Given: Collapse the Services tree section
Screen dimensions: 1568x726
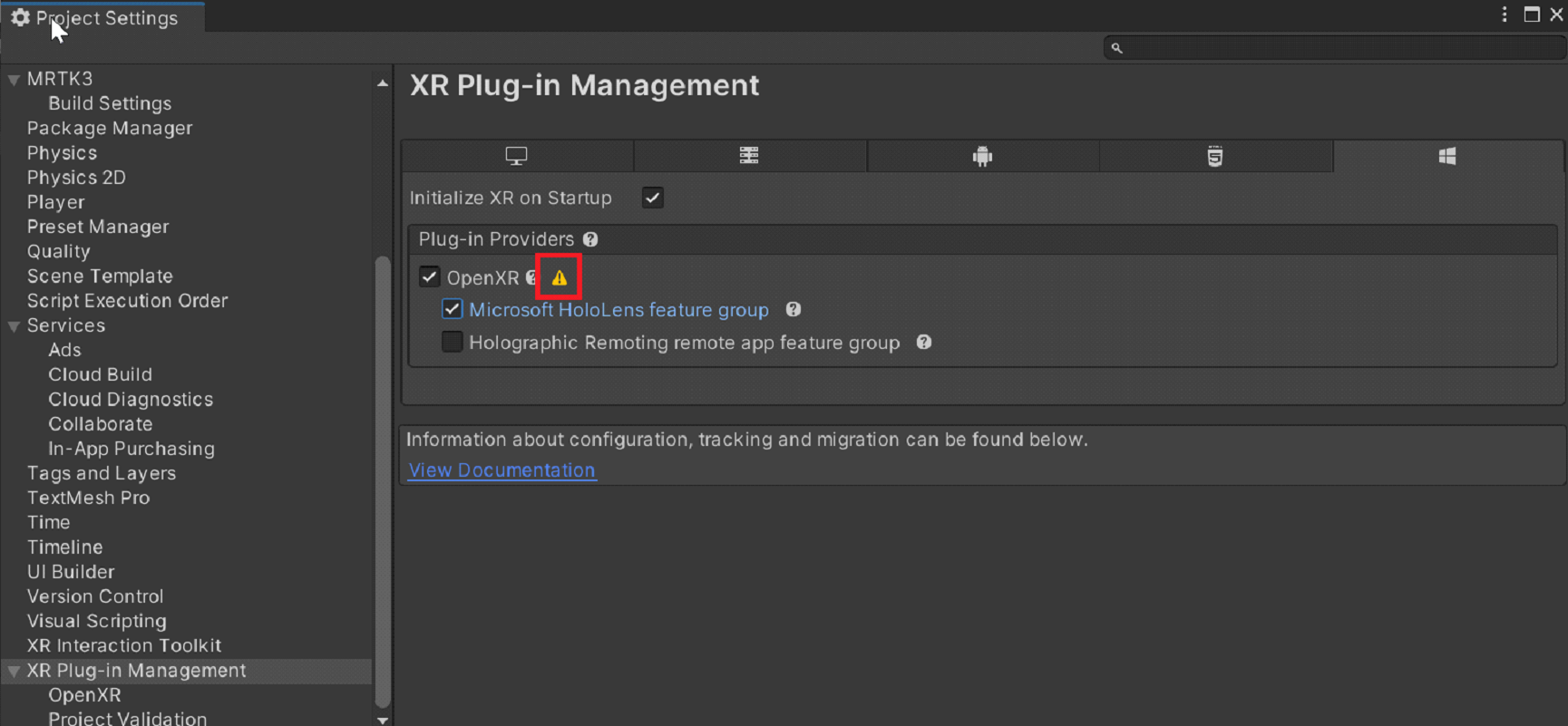Looking at the screenshot, I should [x=15, y=326].
